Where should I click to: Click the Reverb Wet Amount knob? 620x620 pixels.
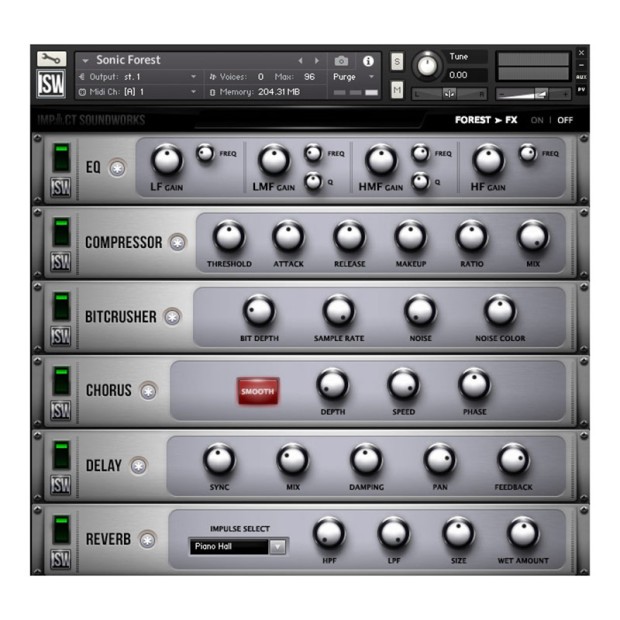pos(523,533)
